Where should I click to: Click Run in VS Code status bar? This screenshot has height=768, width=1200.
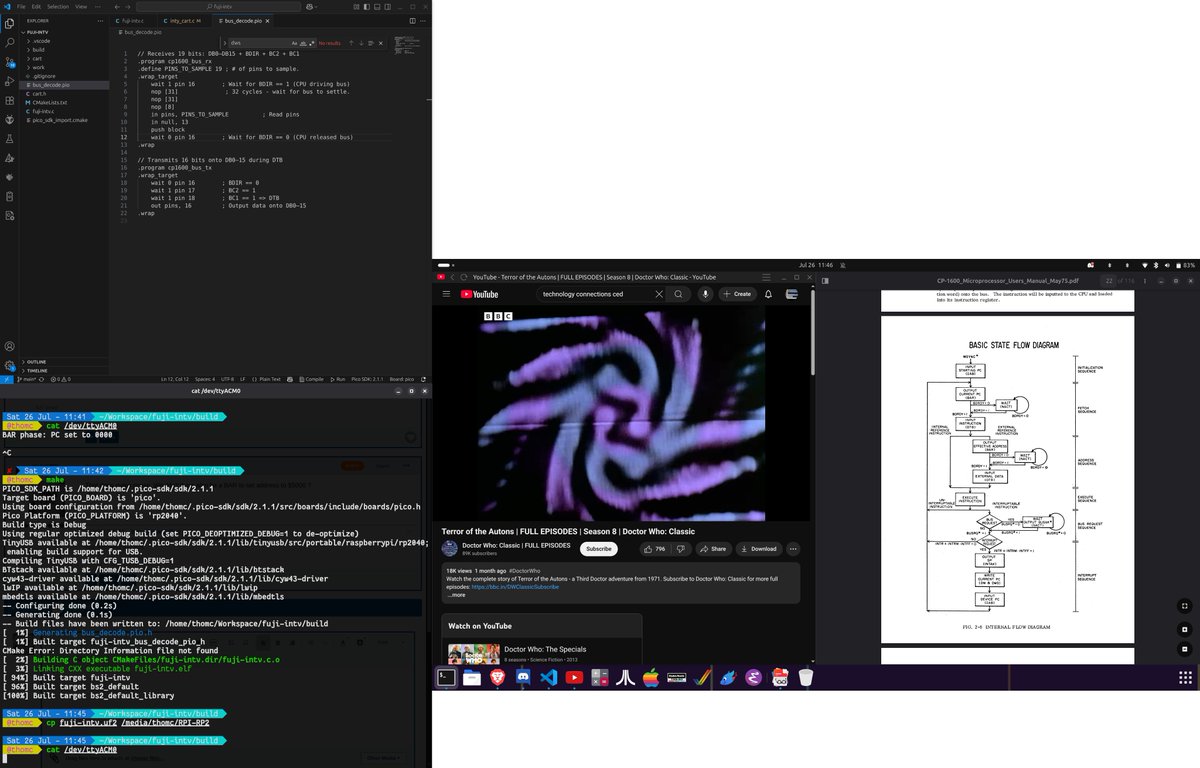click(338, 379)
